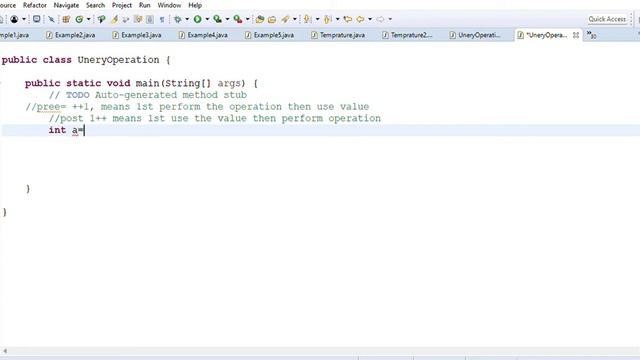Click the profile/user round toolbar icon
The height and width of the screenshot is (360, 640).
14,19
